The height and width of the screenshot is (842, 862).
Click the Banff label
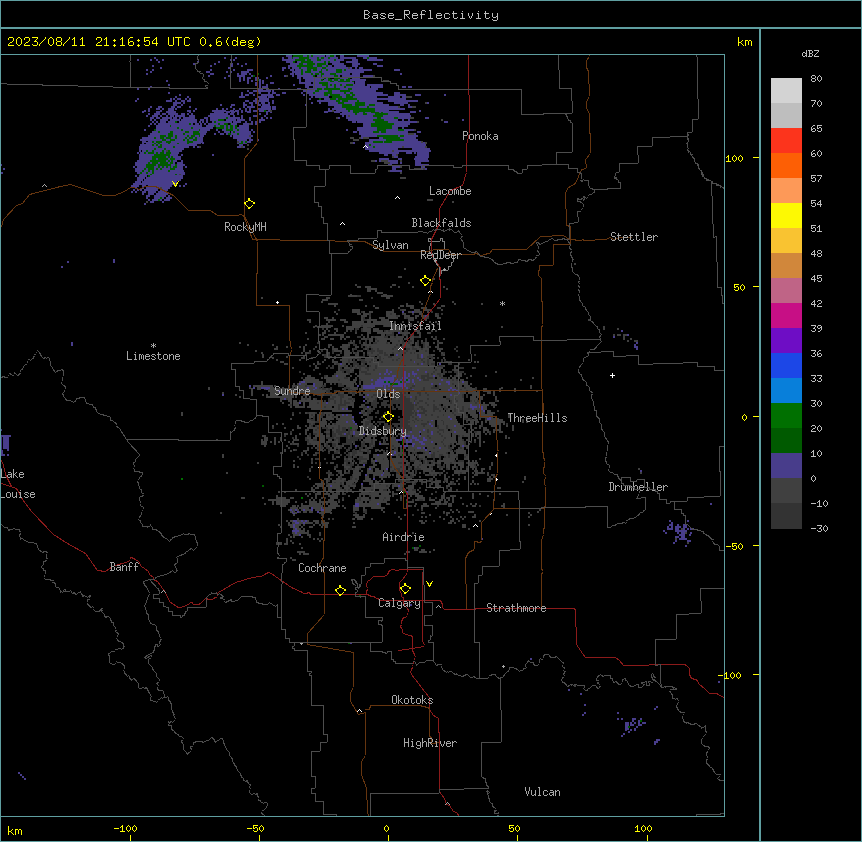(124, 567)
